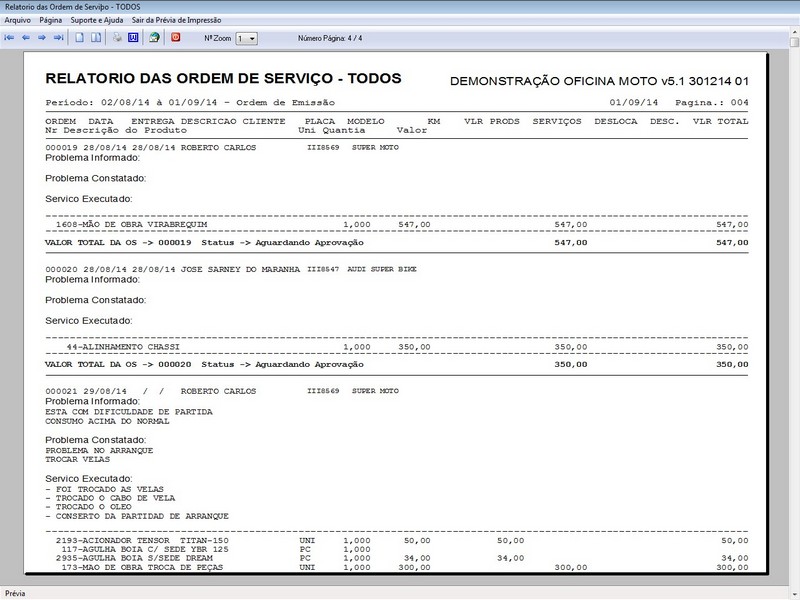The image size is (800, 600).
Task: Click Sair da Prévia de Impressão
Action: (x=177, y=20)
